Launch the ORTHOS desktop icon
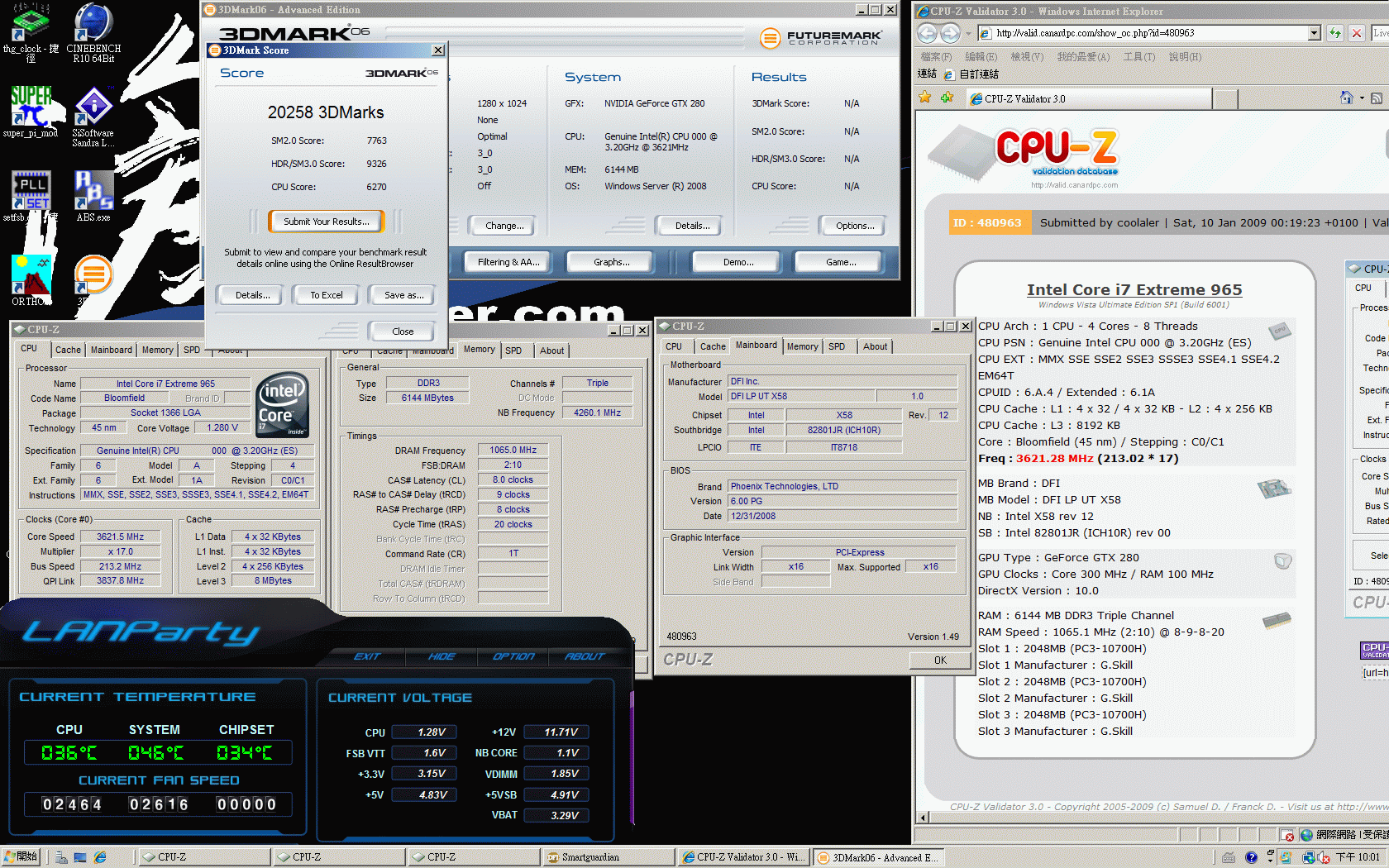Viewport: 1389px width, 868px height. pos(31,280)
